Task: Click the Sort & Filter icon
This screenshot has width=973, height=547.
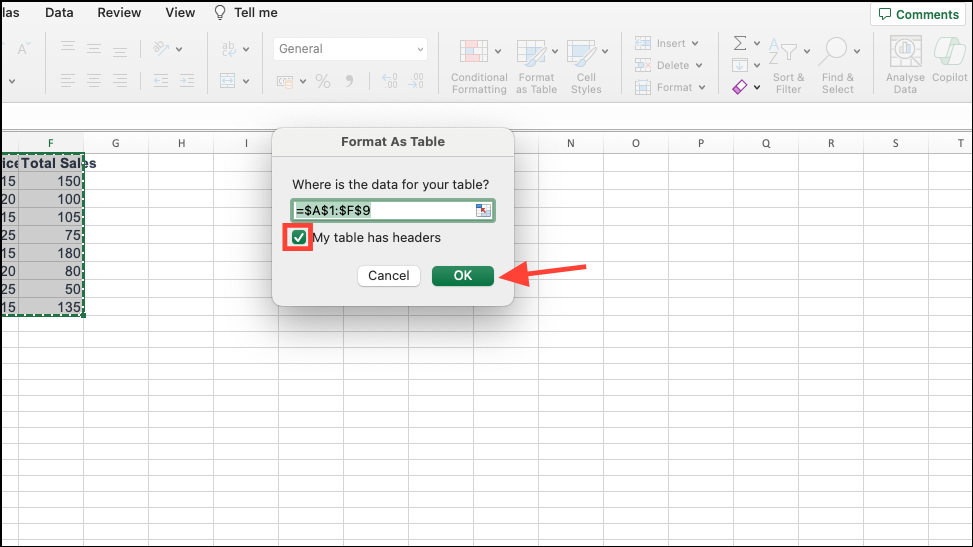Action: pos(783,52)
